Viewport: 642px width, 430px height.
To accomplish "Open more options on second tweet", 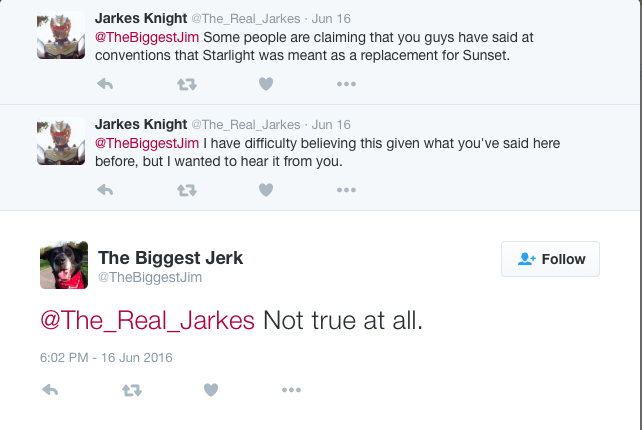I will pyautogui.click(x=346, y=189).
